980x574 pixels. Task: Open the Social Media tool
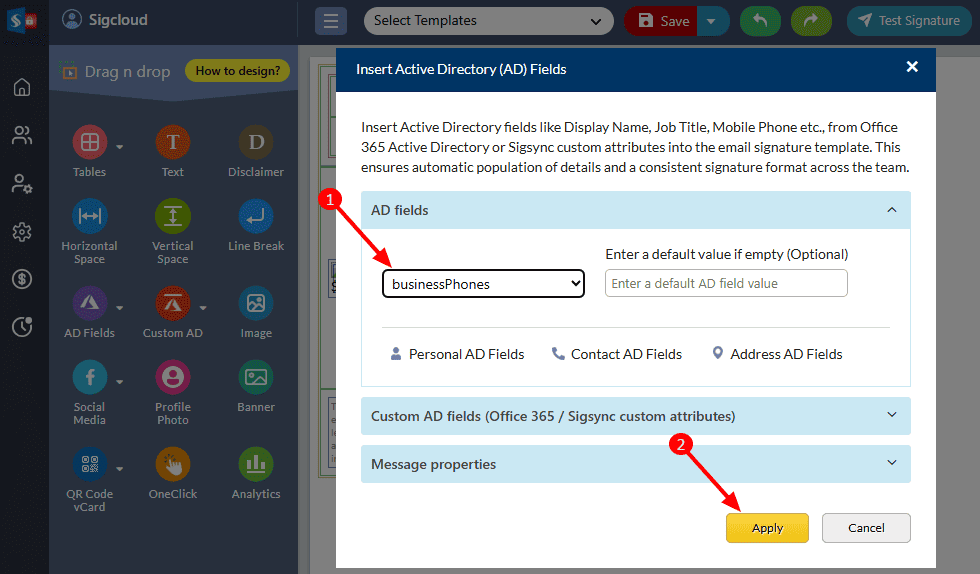tap(90, 377)
